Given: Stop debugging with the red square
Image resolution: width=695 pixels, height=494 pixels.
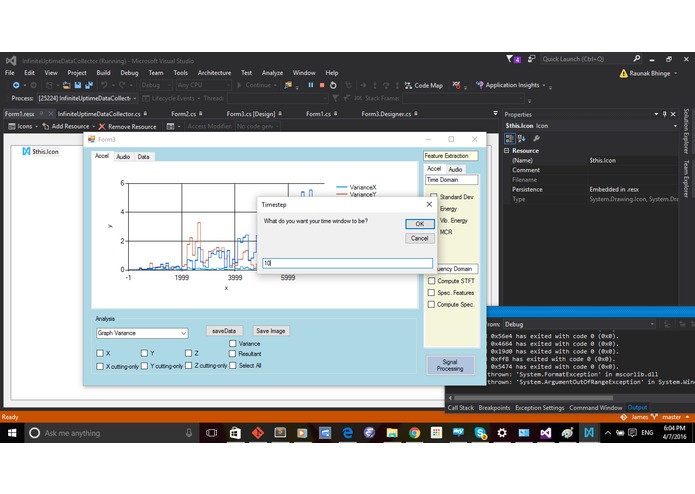Looking at the screenshot, I should point(322,85).
